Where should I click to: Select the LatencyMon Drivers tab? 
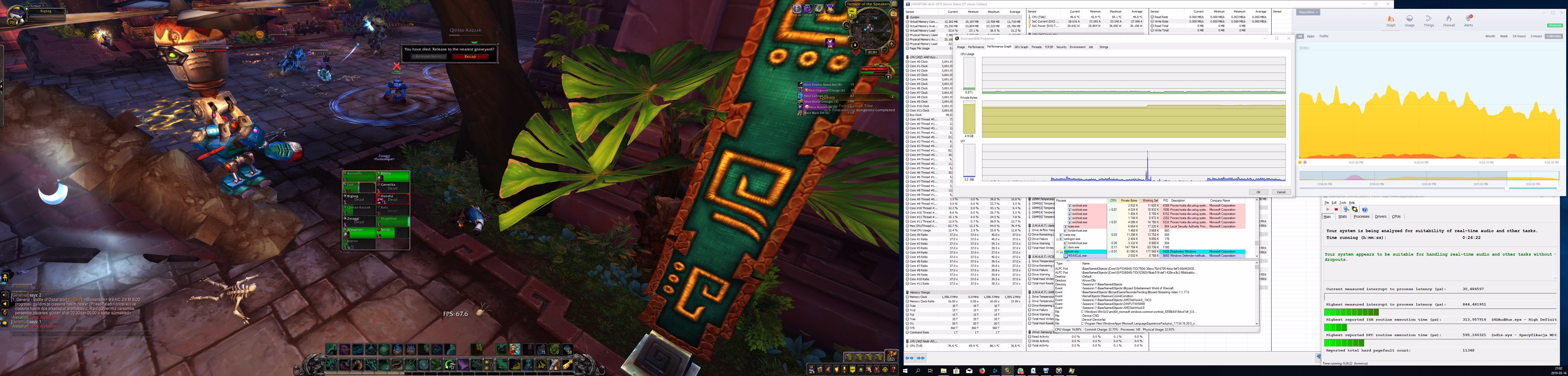[1381, 217]
